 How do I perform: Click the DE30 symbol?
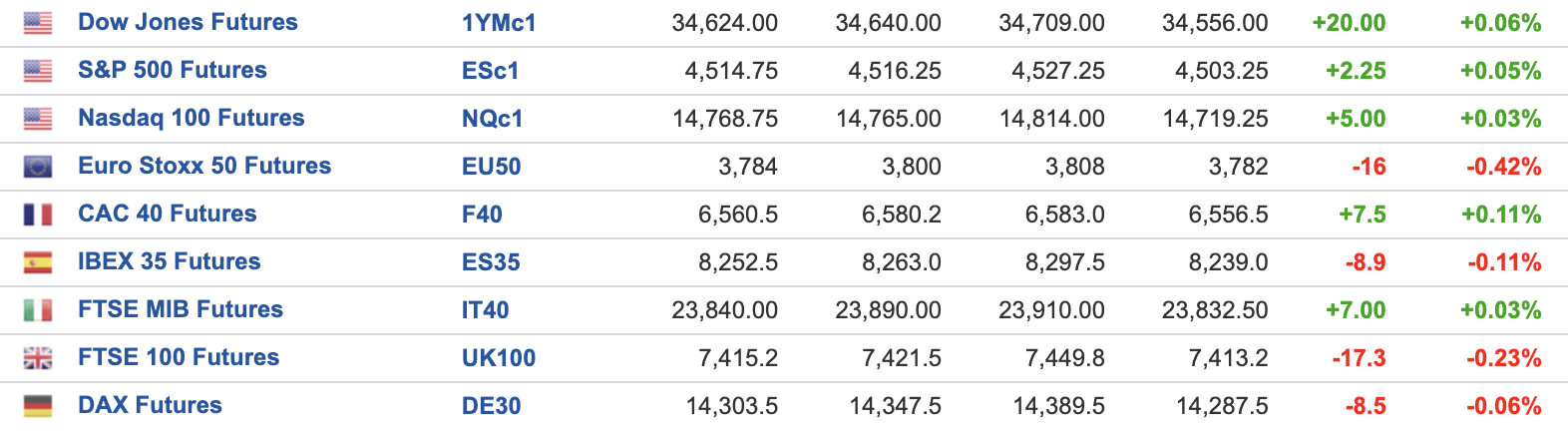point(492,406)
